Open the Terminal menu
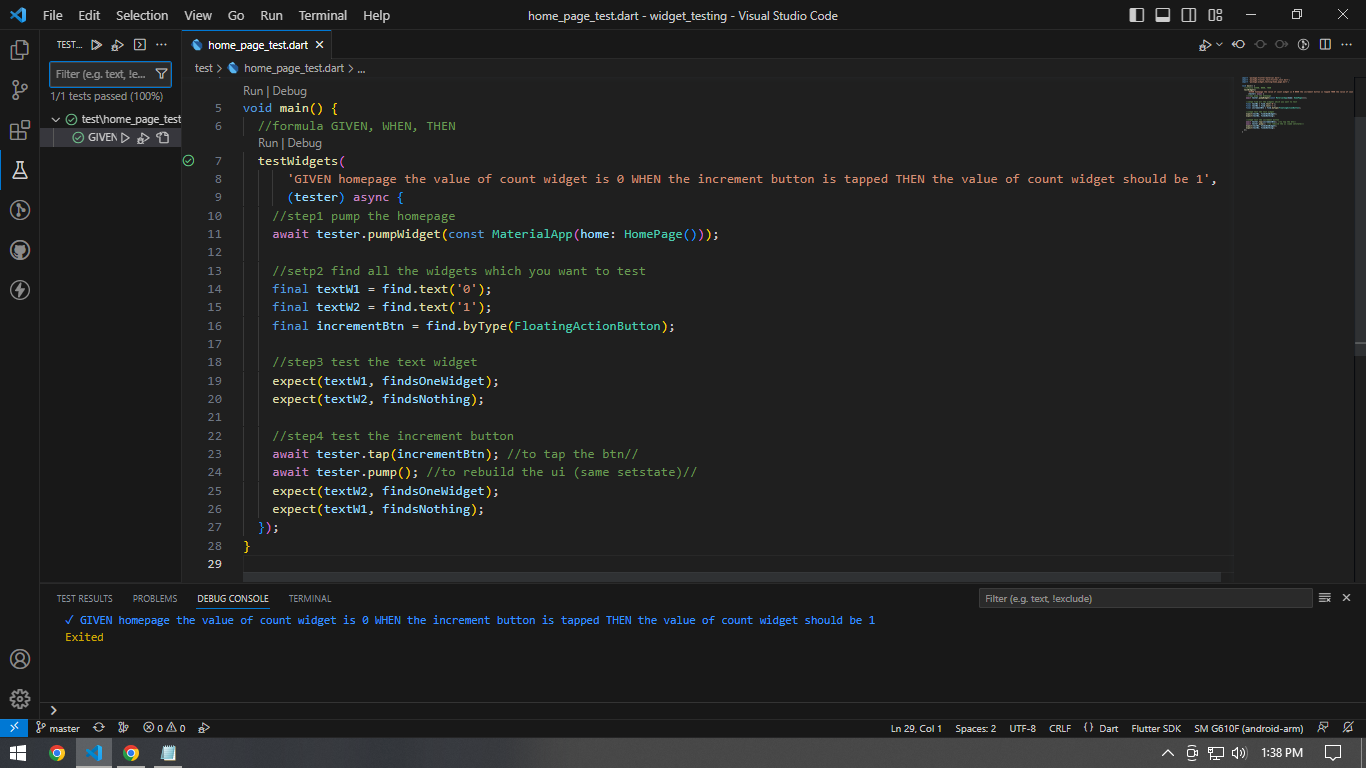Image resolution: width=1366 pixels, height=768 pixels. (x=322, y=15)
